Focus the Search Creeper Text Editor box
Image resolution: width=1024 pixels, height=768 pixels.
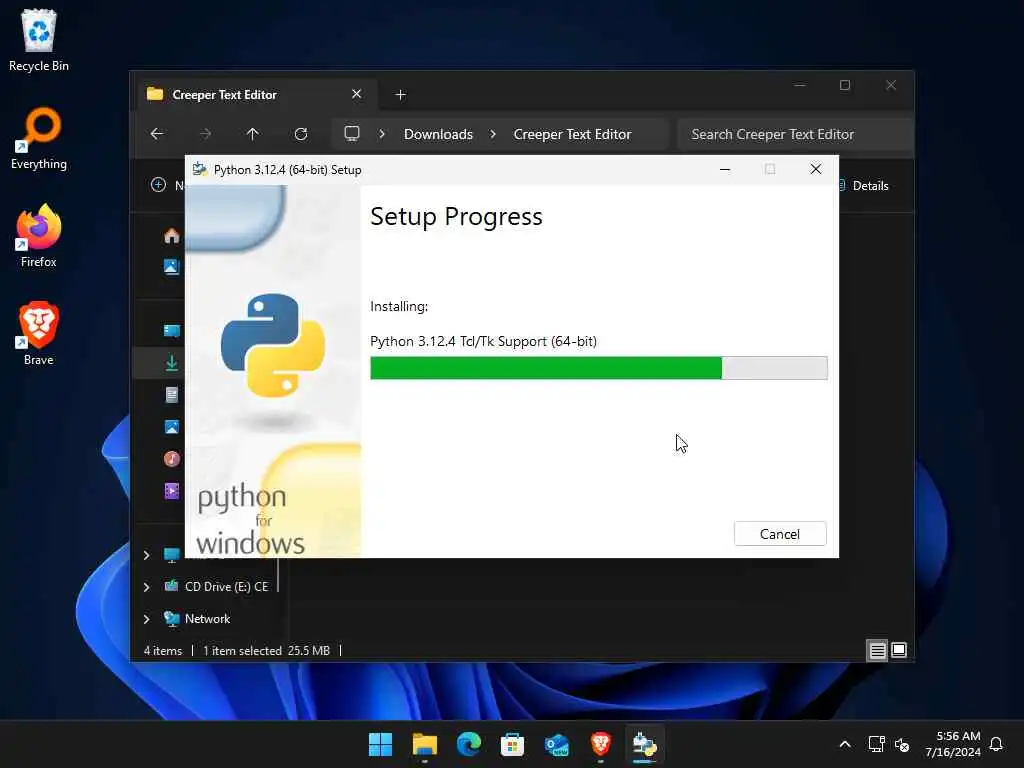(x=795, y=134)
